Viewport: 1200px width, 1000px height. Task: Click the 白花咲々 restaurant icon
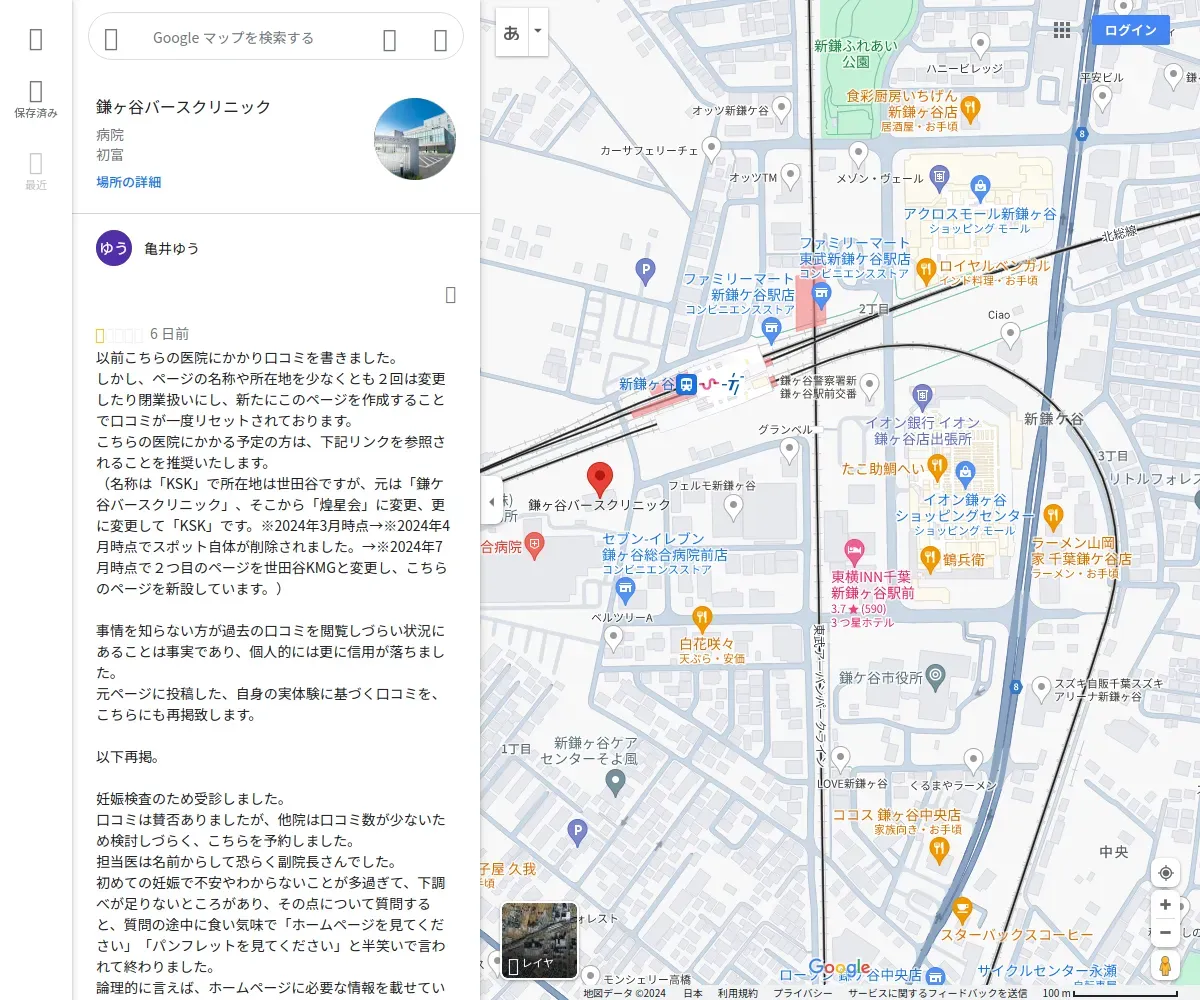702,617
